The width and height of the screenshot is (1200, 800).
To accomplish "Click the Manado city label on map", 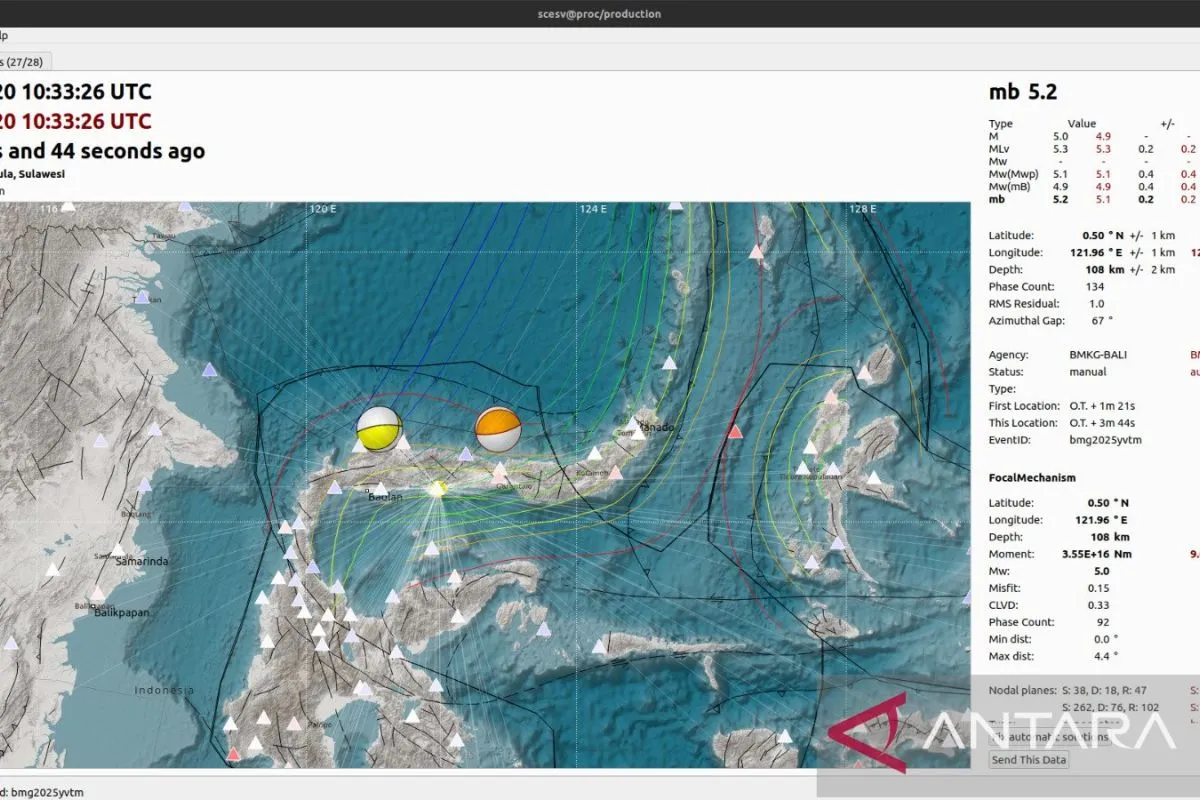I will 657,428.
